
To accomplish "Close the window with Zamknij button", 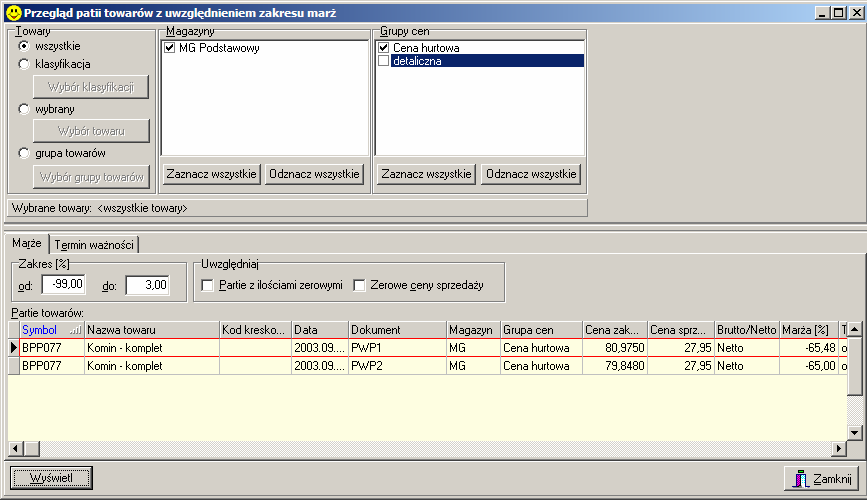I will coord(822,478).
